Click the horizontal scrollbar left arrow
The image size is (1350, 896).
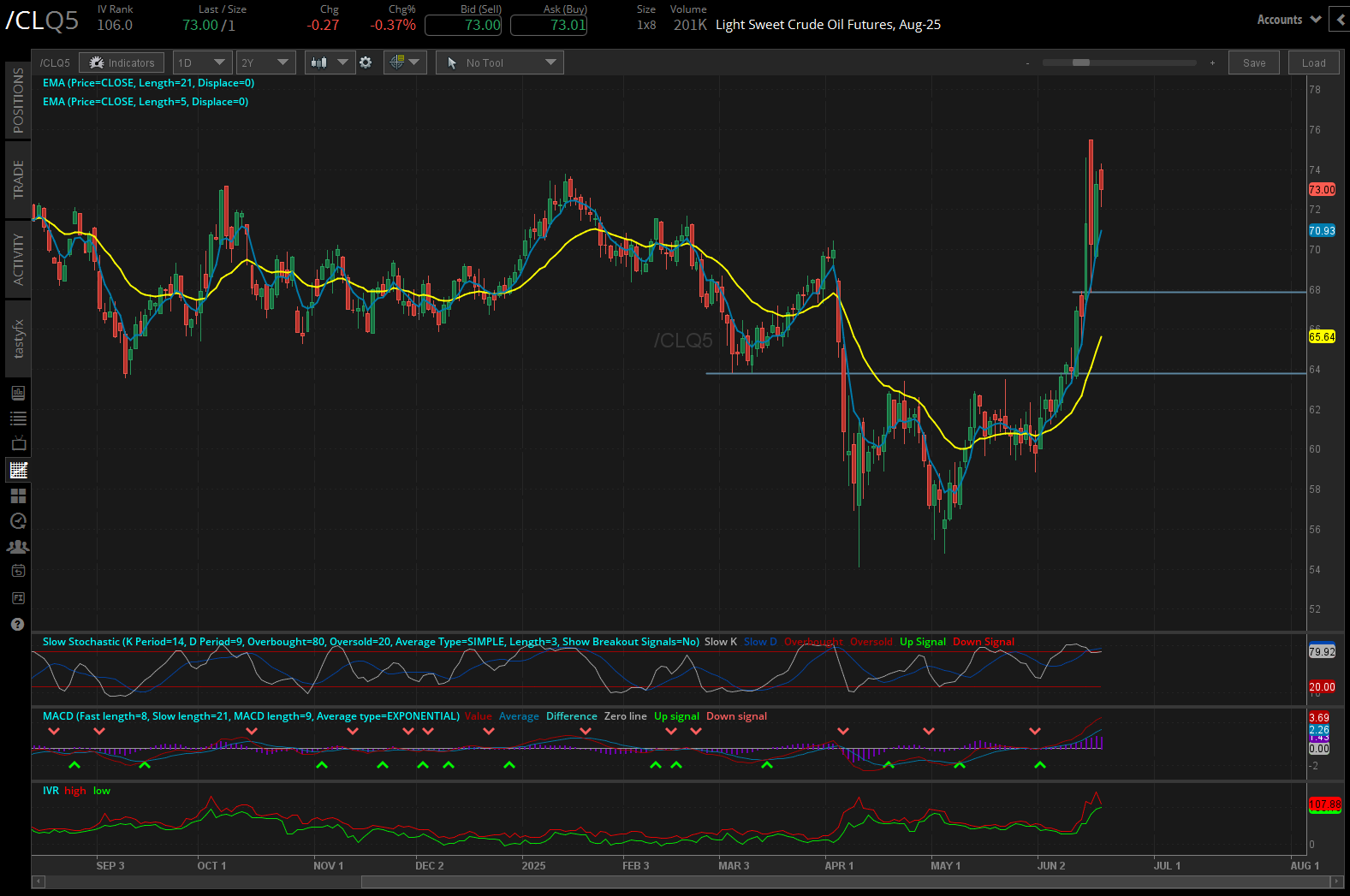pos(38,881)
